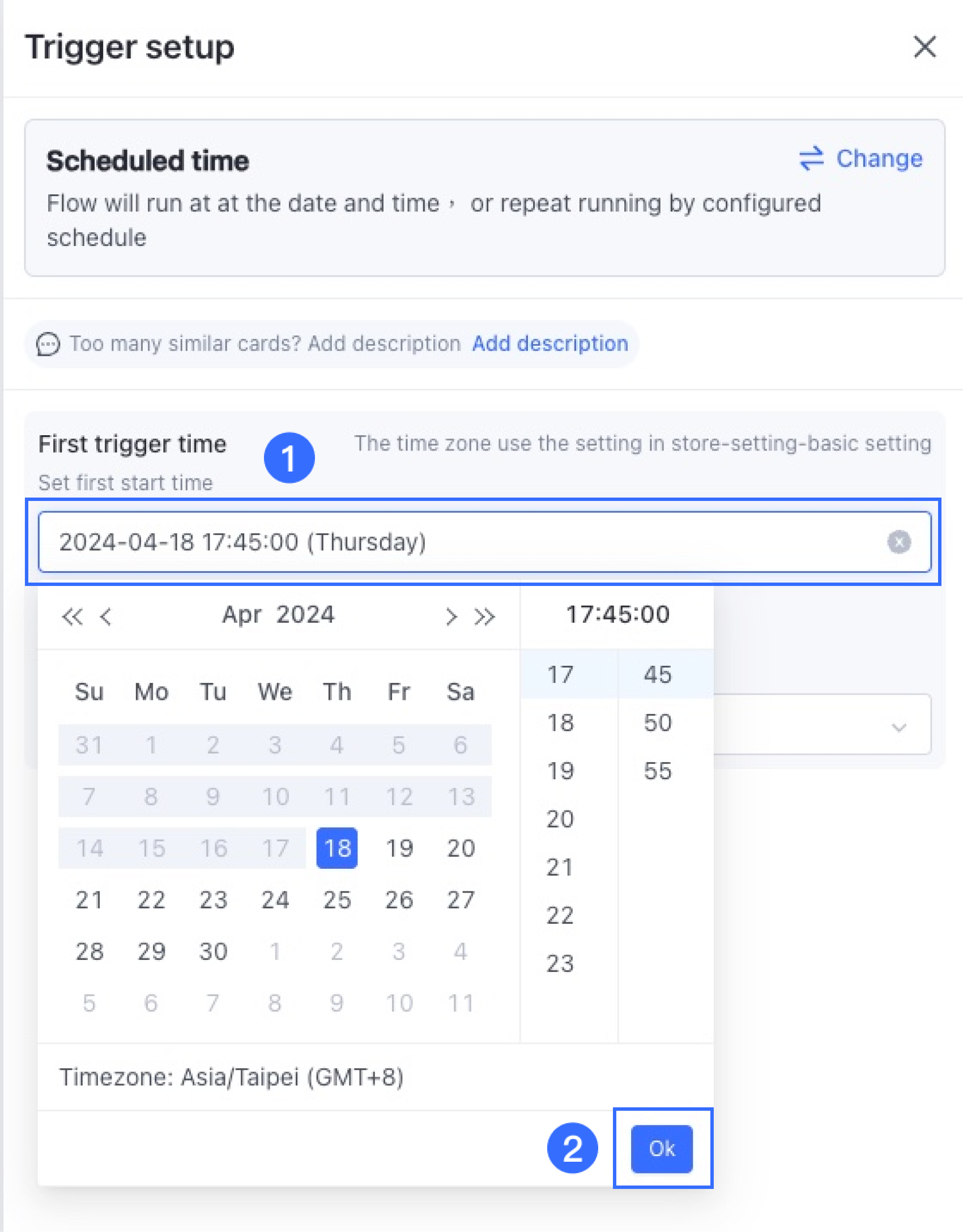The height and width of the screenshot is (1232, 963).
Task: Advance to next month with right chevron
Action: click(451, 616)
